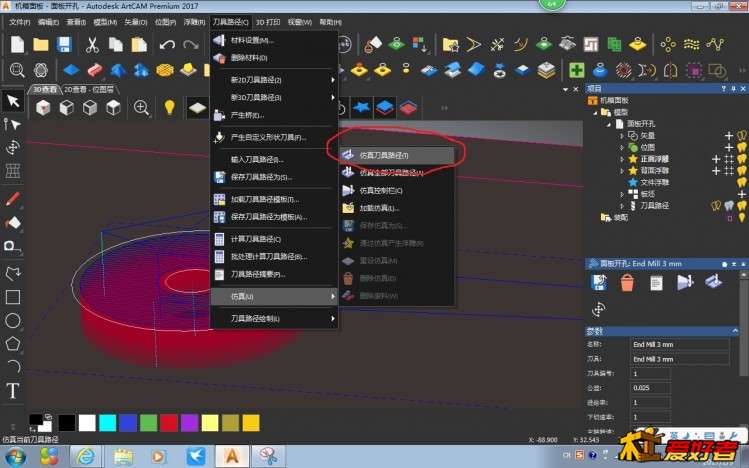The height and width of the screenshot is (468, 749).
Task: Expand the 刀具路径 tree node
Action: click(621, 206)
